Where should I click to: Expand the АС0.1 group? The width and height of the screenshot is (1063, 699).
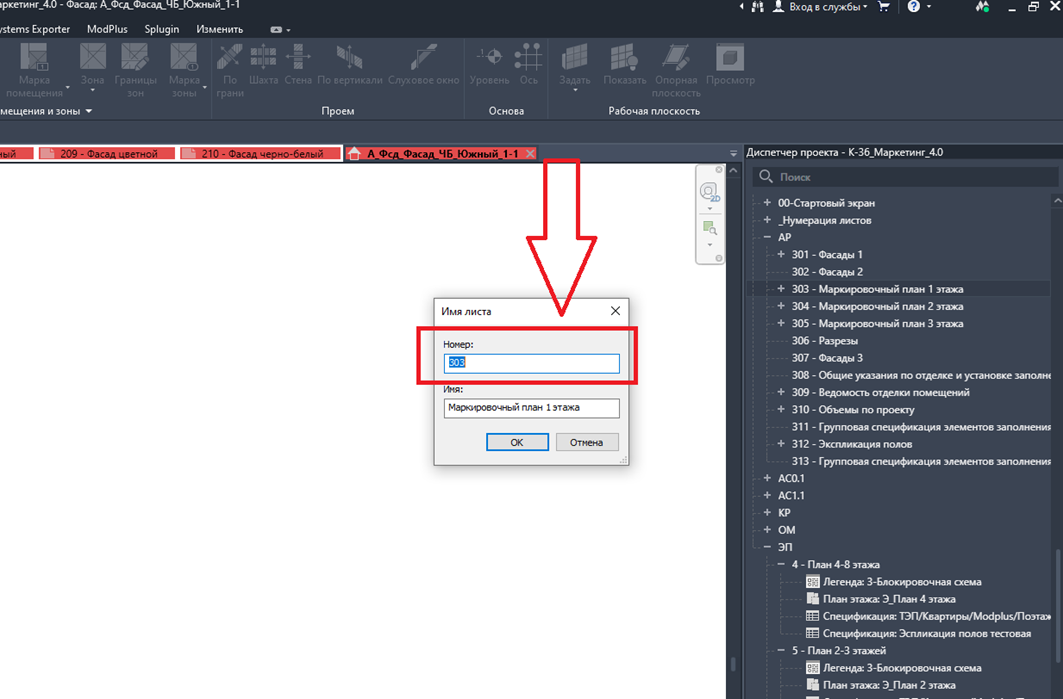click(x=767, y=478)
